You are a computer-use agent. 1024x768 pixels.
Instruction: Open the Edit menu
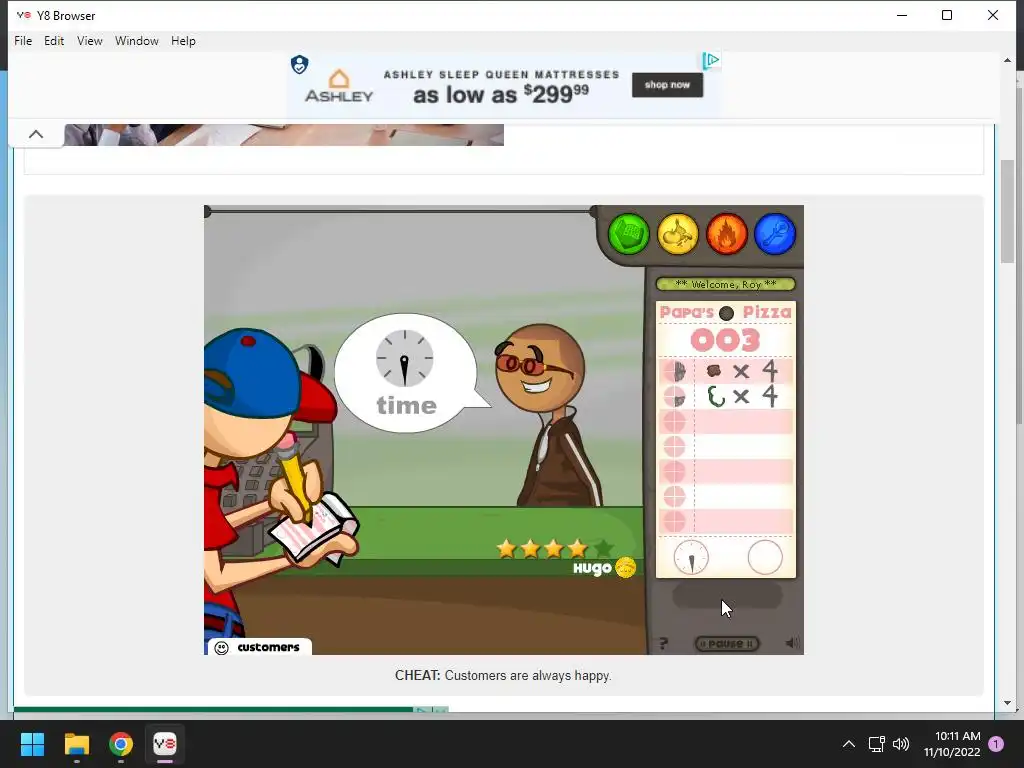54,40
